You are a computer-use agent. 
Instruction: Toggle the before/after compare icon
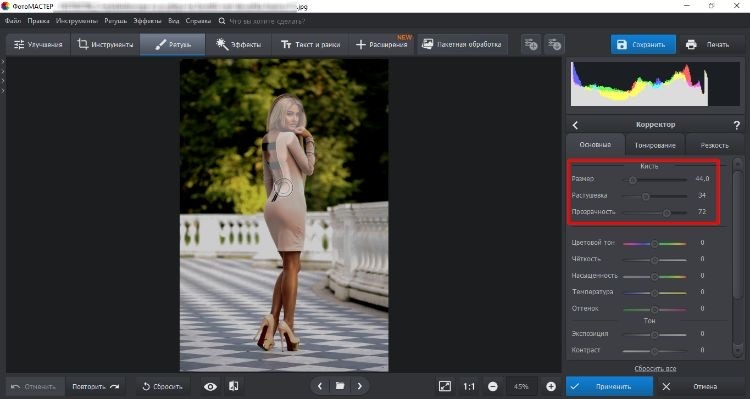[x=233, y=386]
